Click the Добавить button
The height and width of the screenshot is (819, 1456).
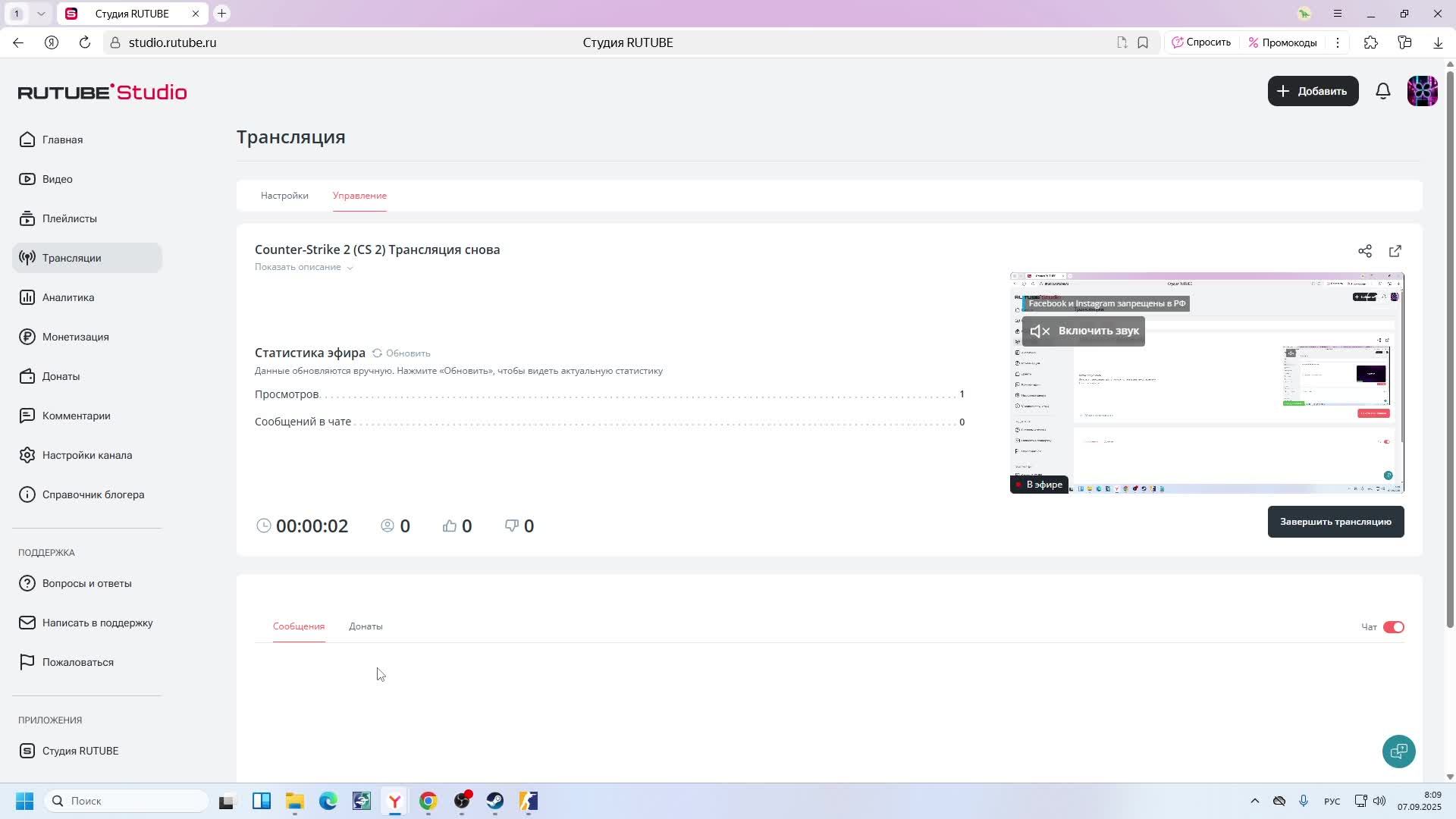coord(1313,91)
